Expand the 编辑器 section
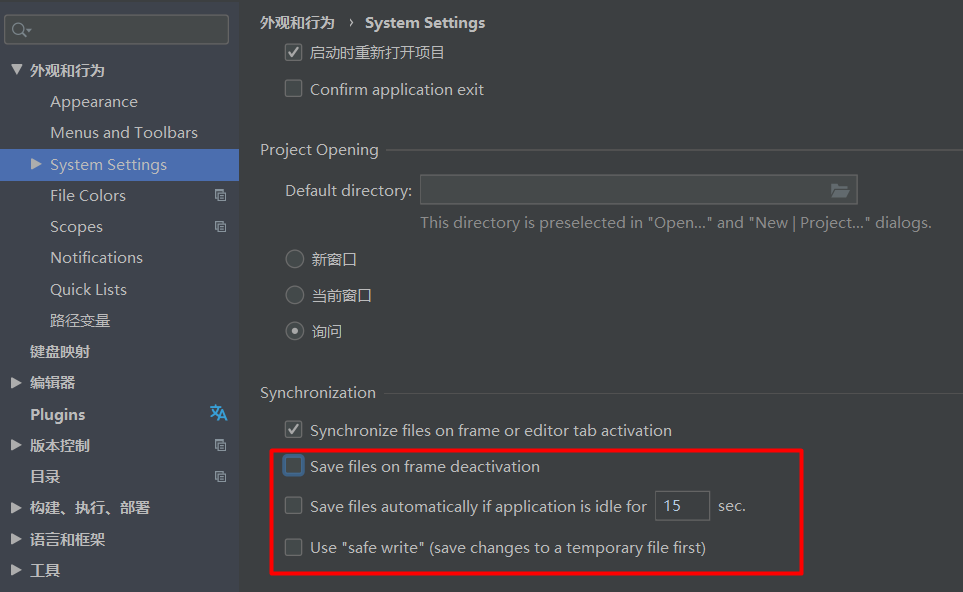963x592 pixels. coord(16,382)
